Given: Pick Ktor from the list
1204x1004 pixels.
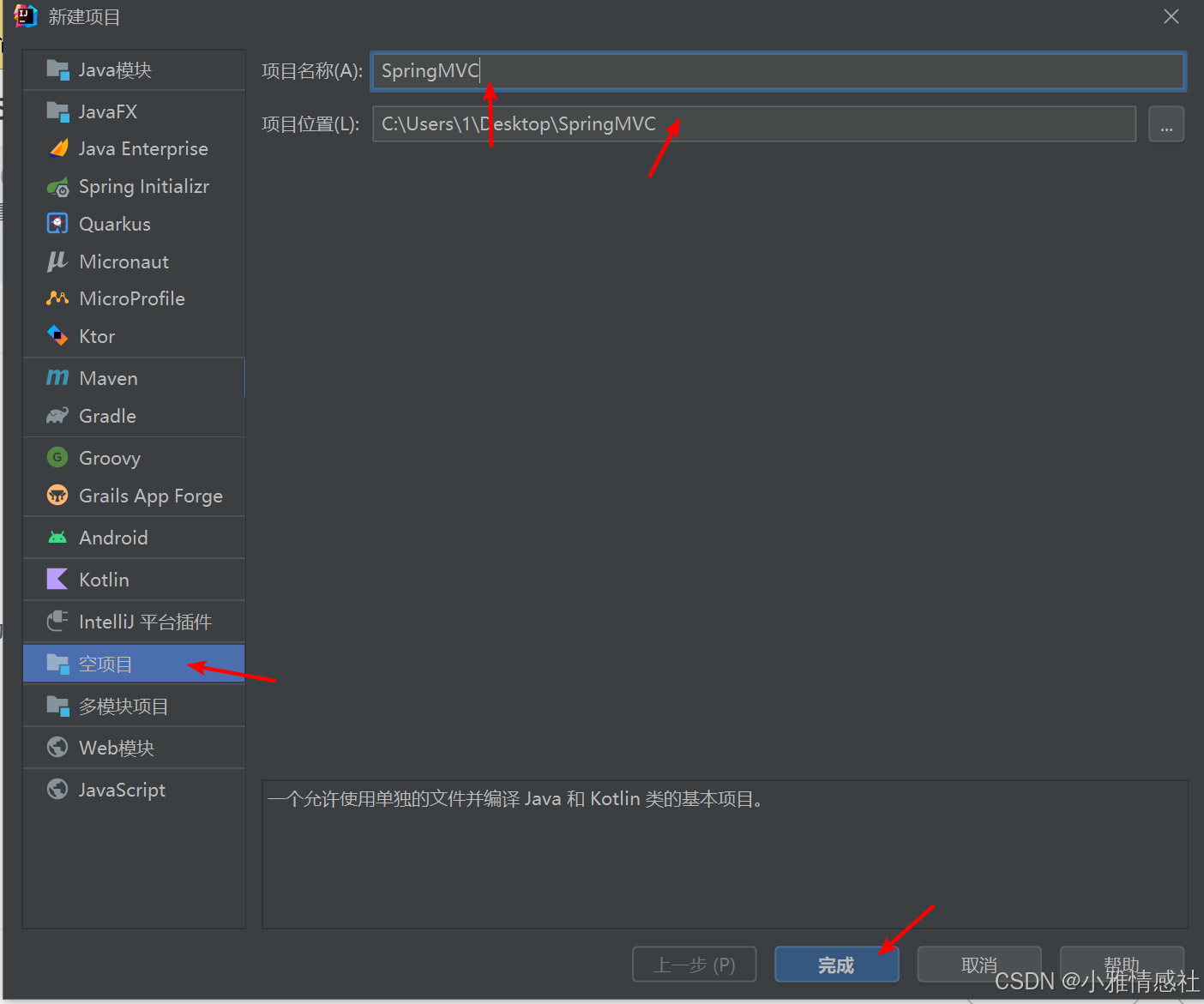Looking at the screenshot, I should [134, 336].
